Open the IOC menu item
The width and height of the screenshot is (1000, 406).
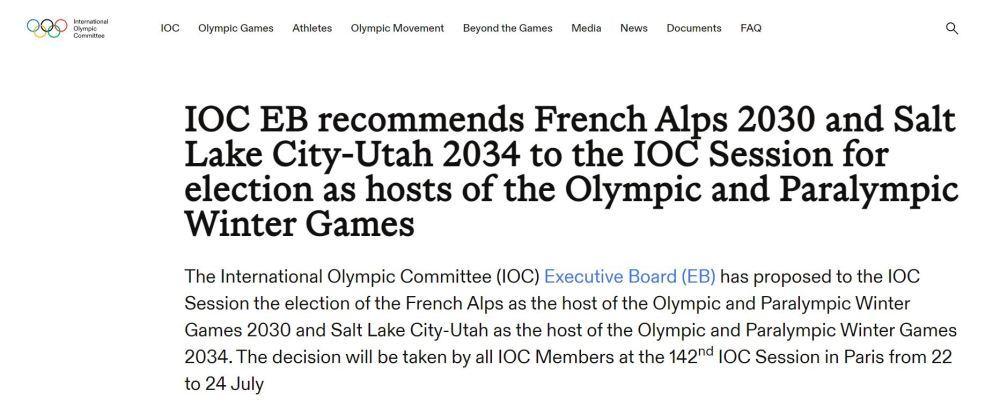(x=170, y=28)
